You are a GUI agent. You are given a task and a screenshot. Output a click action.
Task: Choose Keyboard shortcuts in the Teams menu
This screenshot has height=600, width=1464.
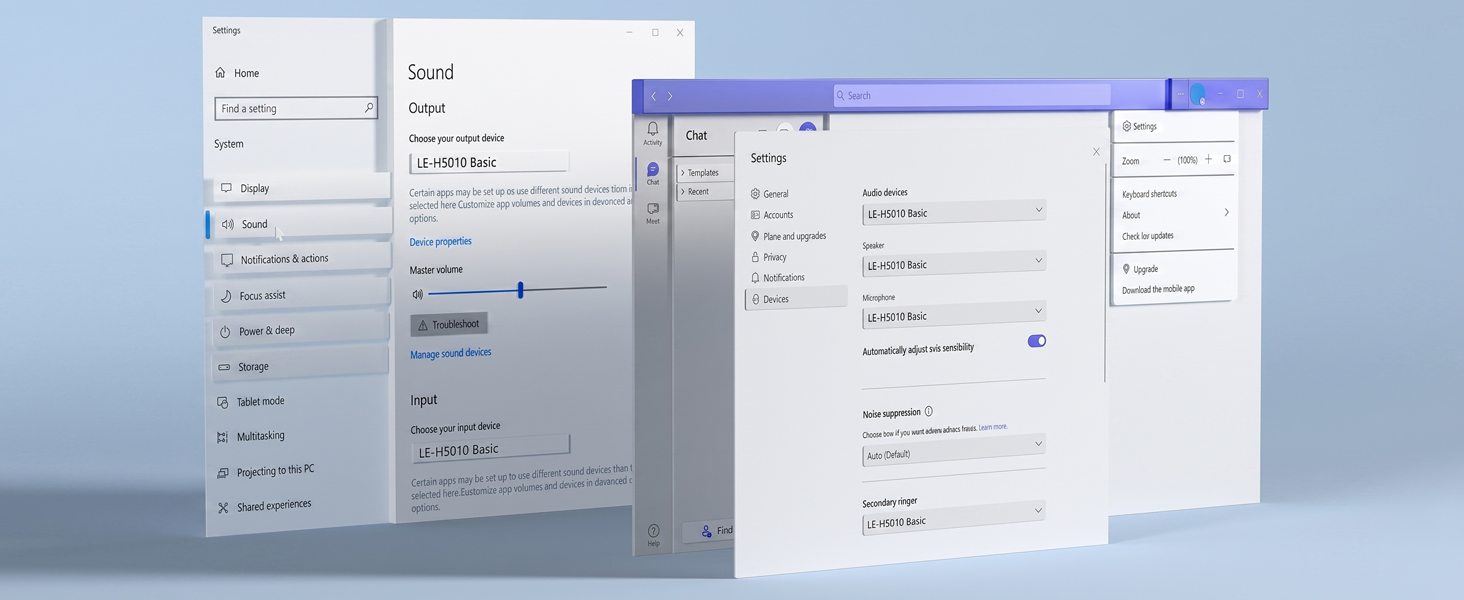click(1150, 194)
